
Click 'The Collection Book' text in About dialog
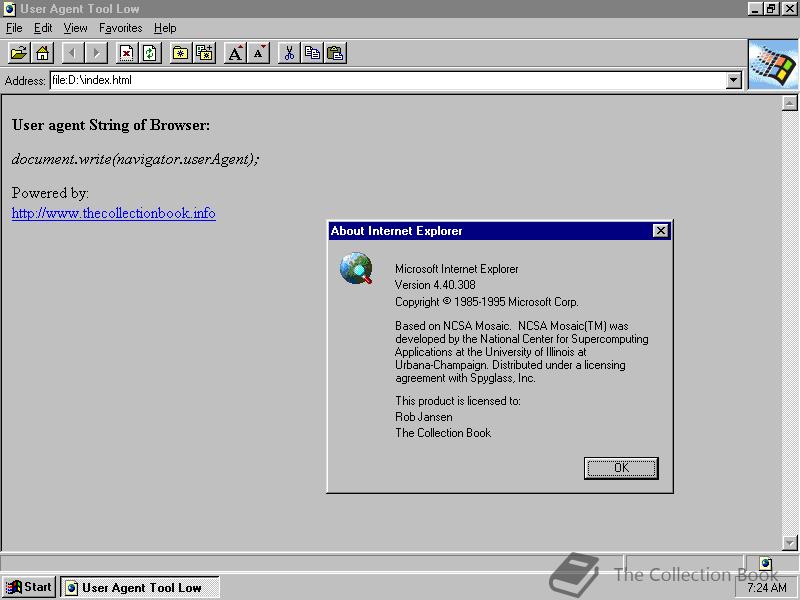coord(443,433)
